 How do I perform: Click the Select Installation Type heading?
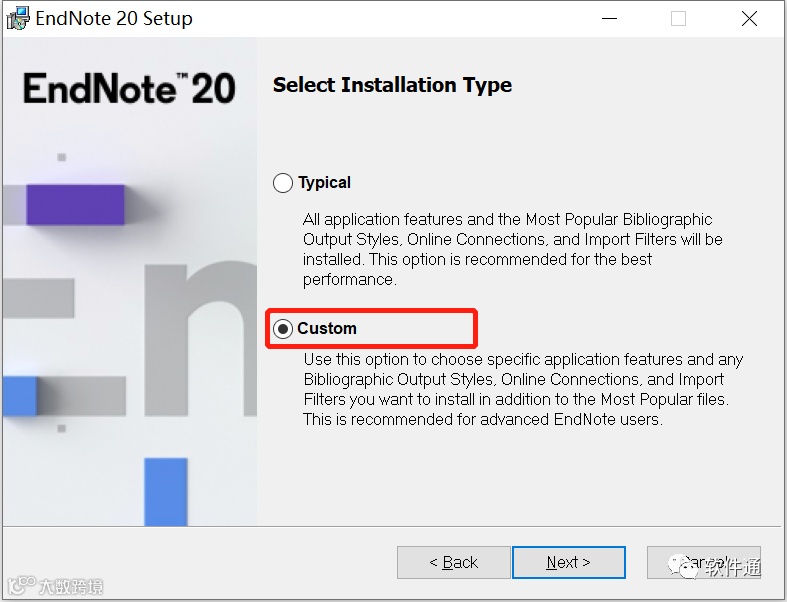(392, 85)
